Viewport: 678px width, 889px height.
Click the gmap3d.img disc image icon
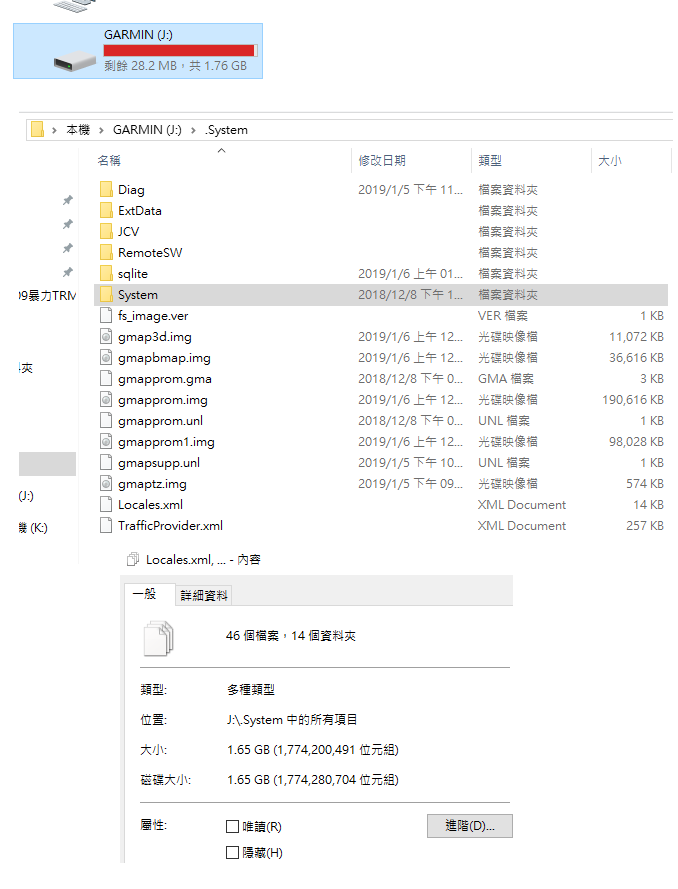(106, 336)
